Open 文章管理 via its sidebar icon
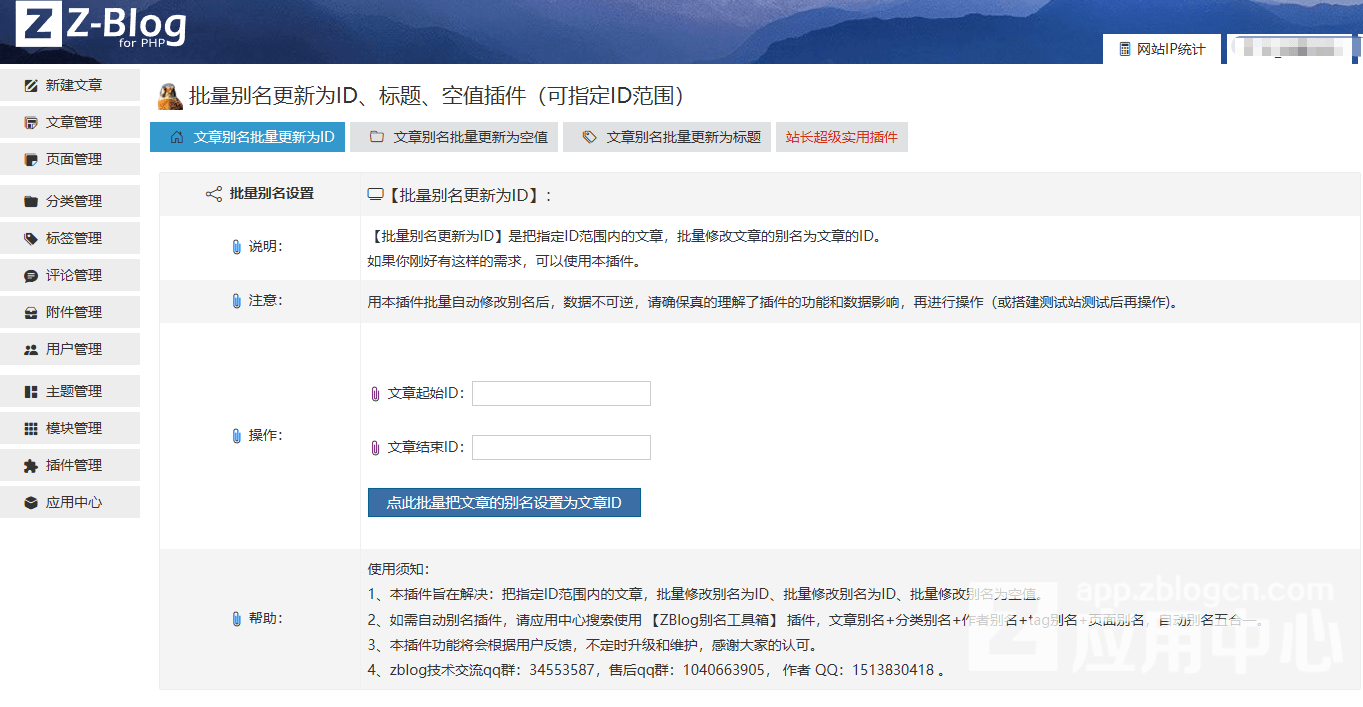The image size is (1363, 707). [31, 123]
